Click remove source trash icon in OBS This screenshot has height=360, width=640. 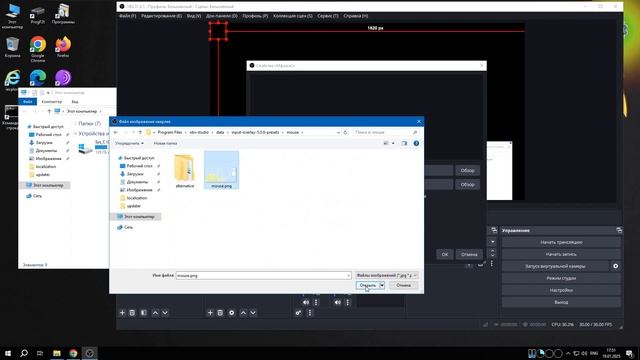[220, 313]
